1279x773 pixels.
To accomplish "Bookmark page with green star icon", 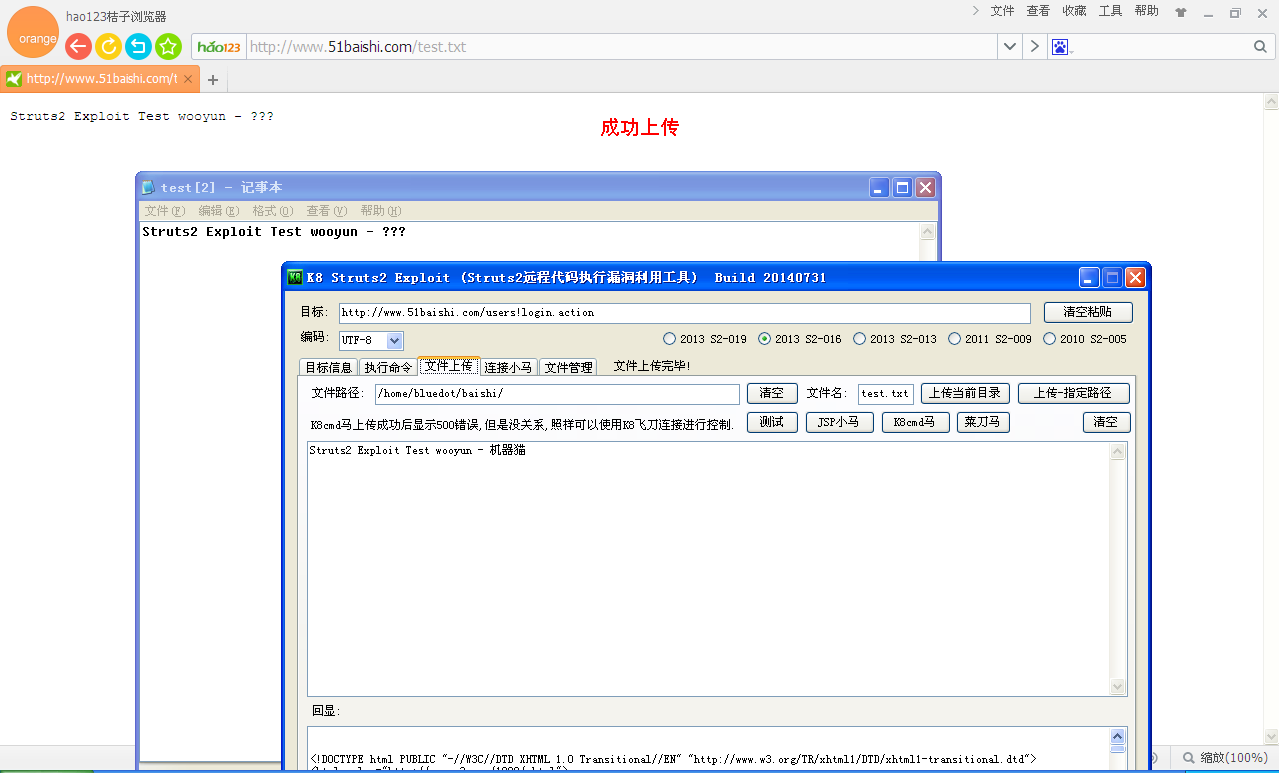I will (x=168, y=46).
